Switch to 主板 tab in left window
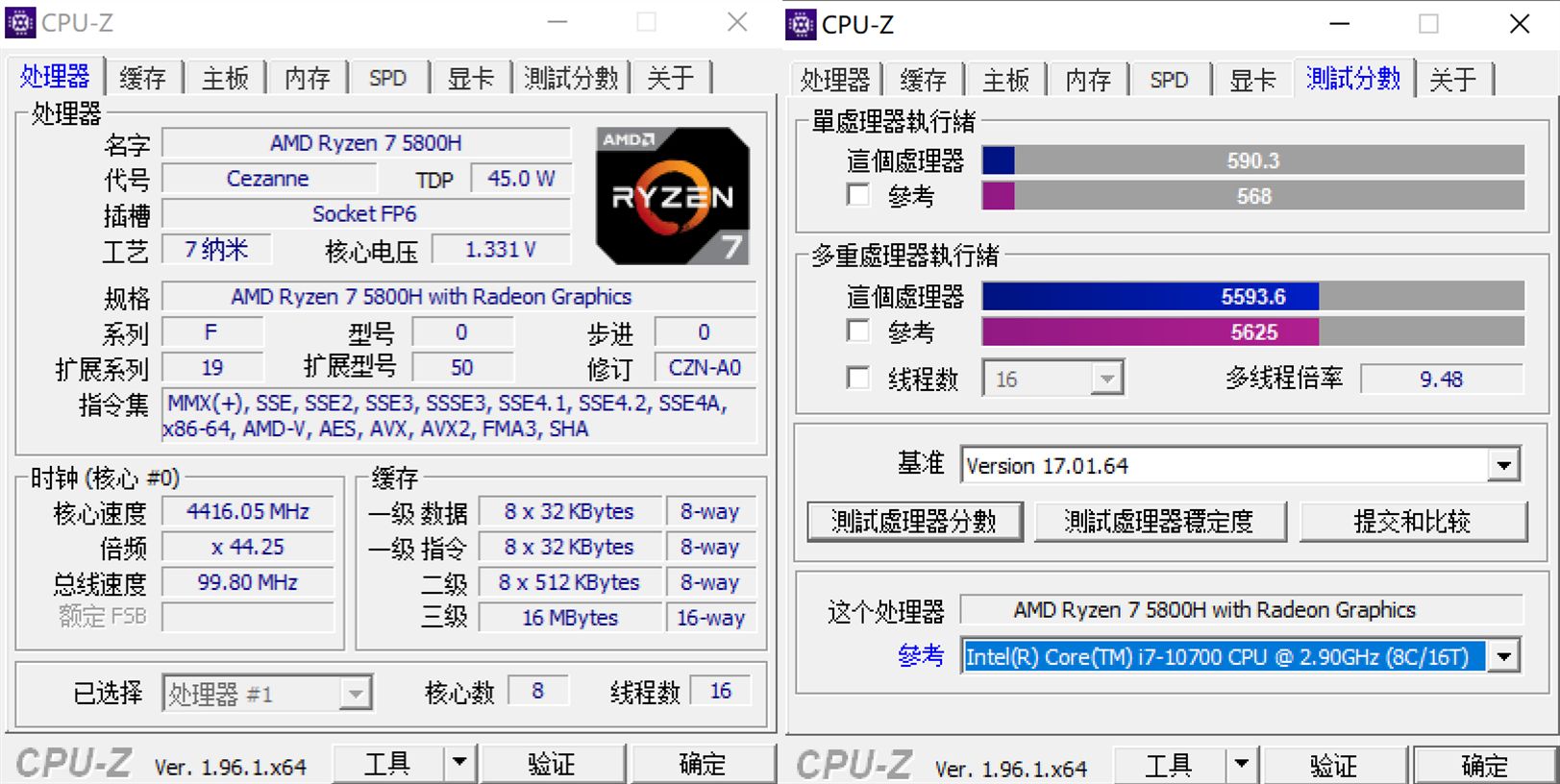Screen dimensions: 1560x784 tap(225, 78)
